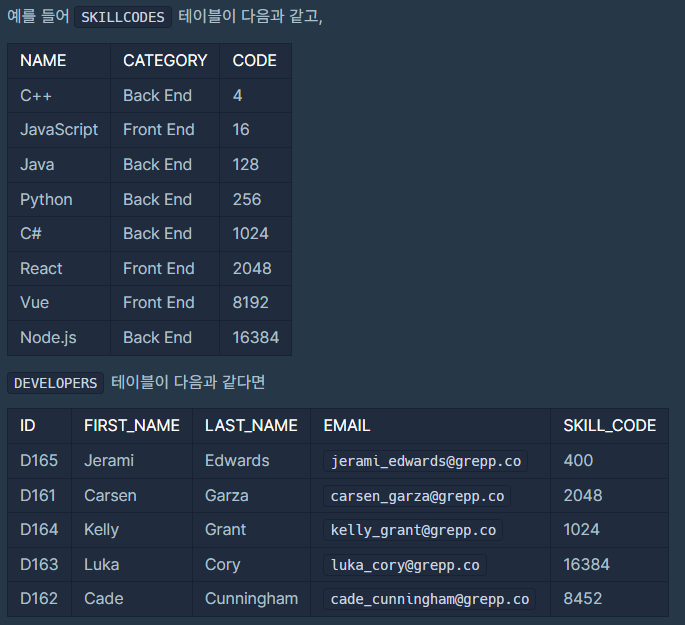Click developer ID D164
This screenshot has height=625, width=685.
coord(39,529)
